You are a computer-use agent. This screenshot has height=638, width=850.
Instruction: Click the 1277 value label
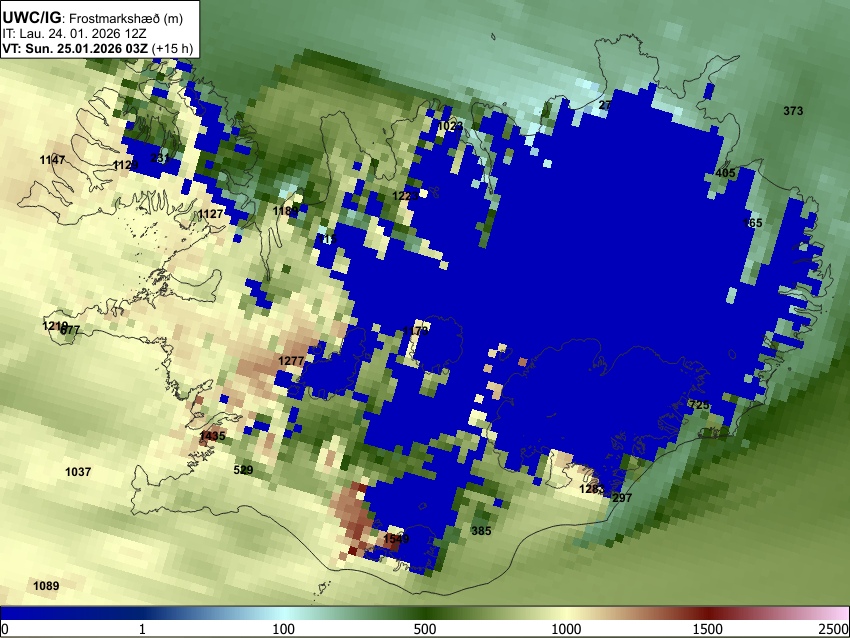pos(291,361)
